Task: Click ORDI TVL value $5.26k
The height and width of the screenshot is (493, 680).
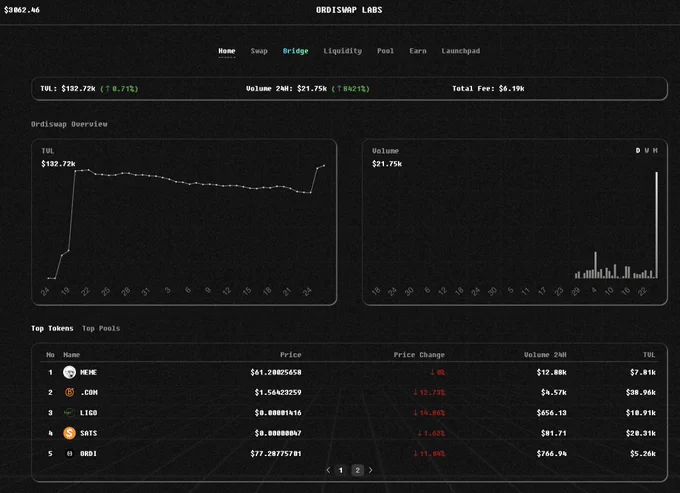Action: pyautogui.click(x=643, y=453)
